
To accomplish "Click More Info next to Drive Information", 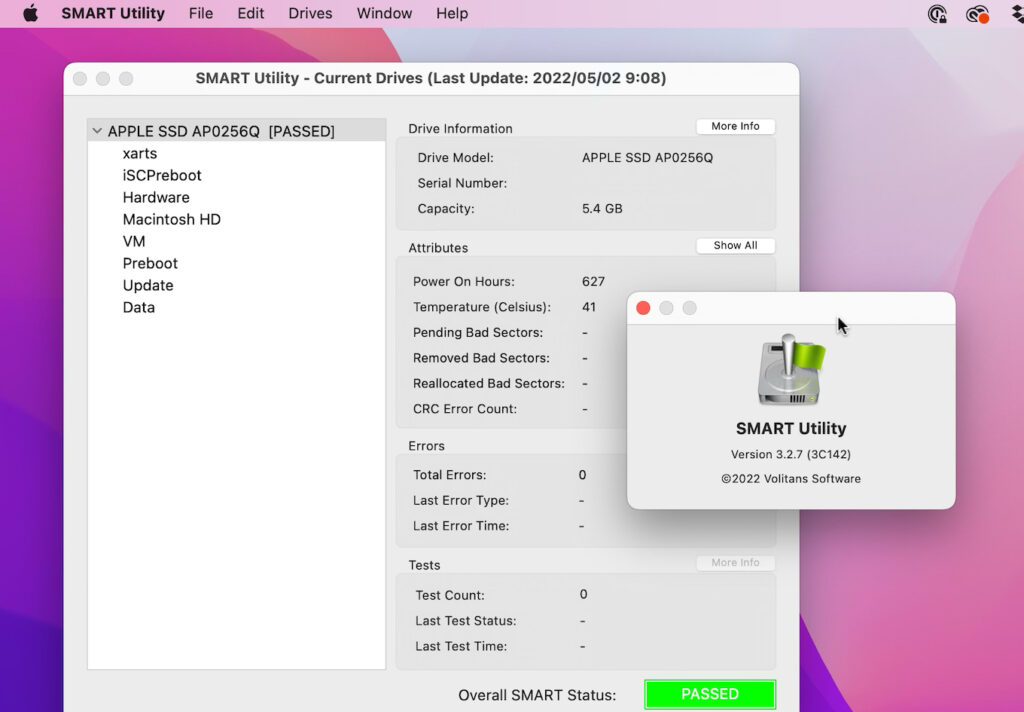I will pos(735,125).
